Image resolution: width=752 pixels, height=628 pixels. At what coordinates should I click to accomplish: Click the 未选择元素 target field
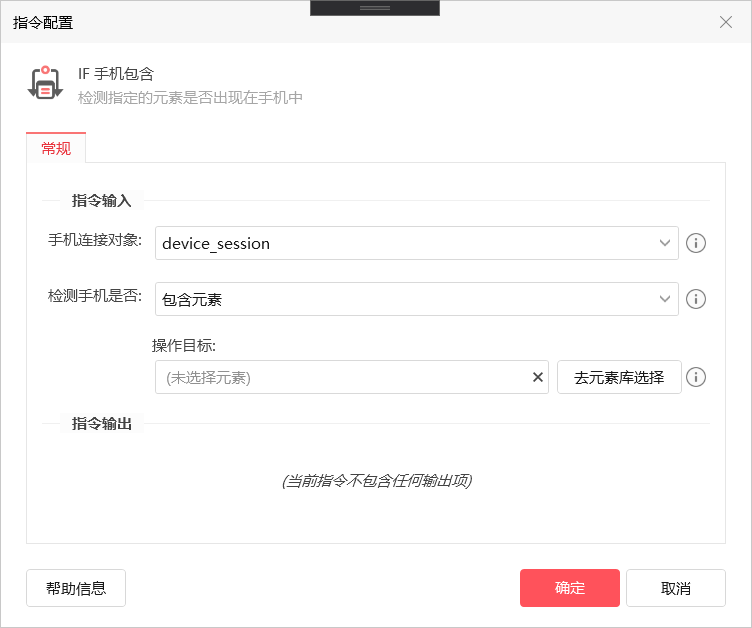point(352,378)
